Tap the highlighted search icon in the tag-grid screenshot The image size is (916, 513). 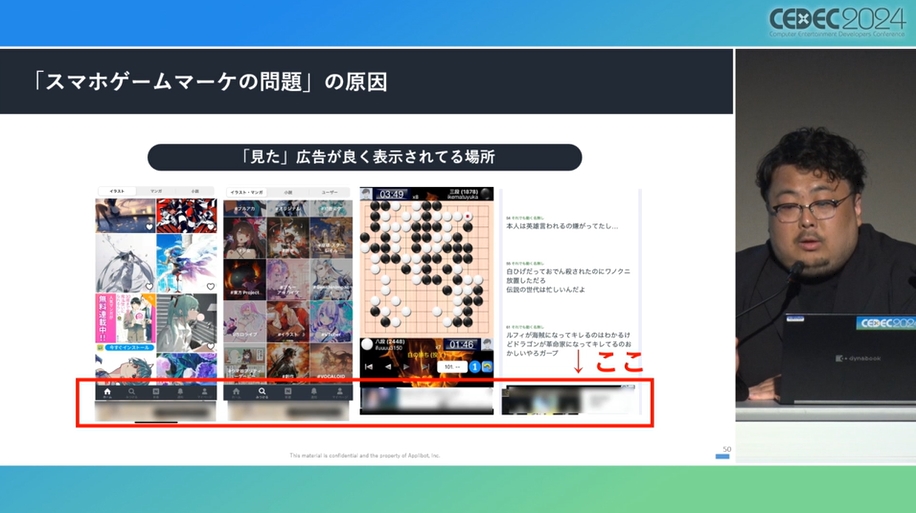262,392
